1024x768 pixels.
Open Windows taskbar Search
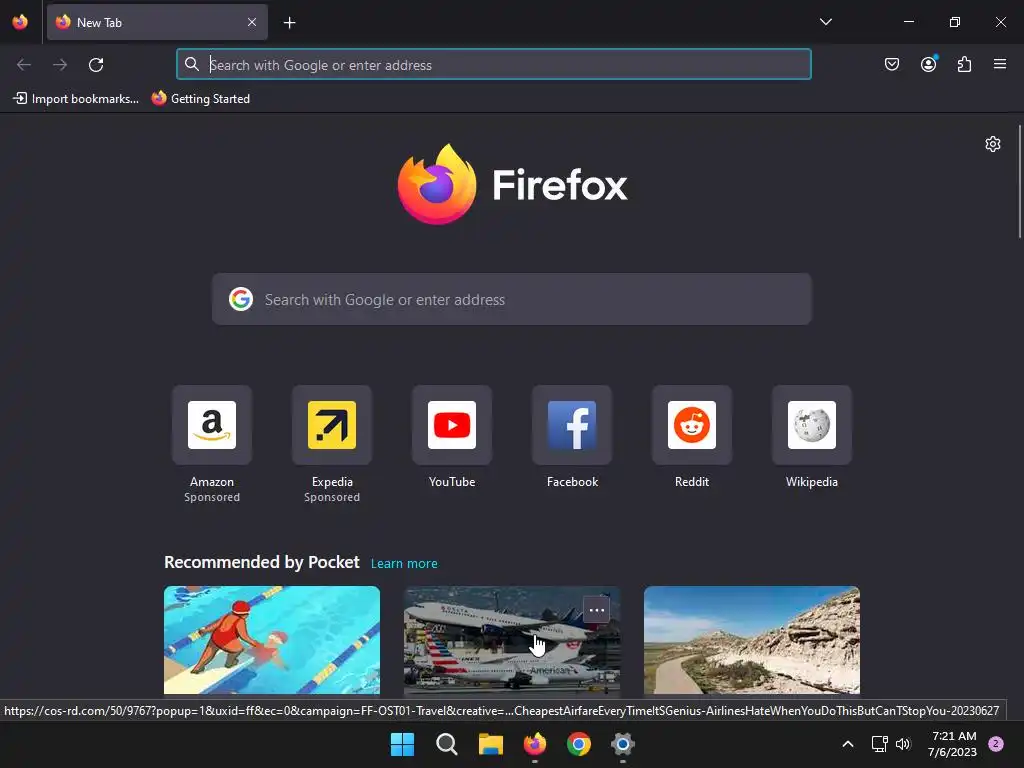pyautogui.click(x=447, y=744)
